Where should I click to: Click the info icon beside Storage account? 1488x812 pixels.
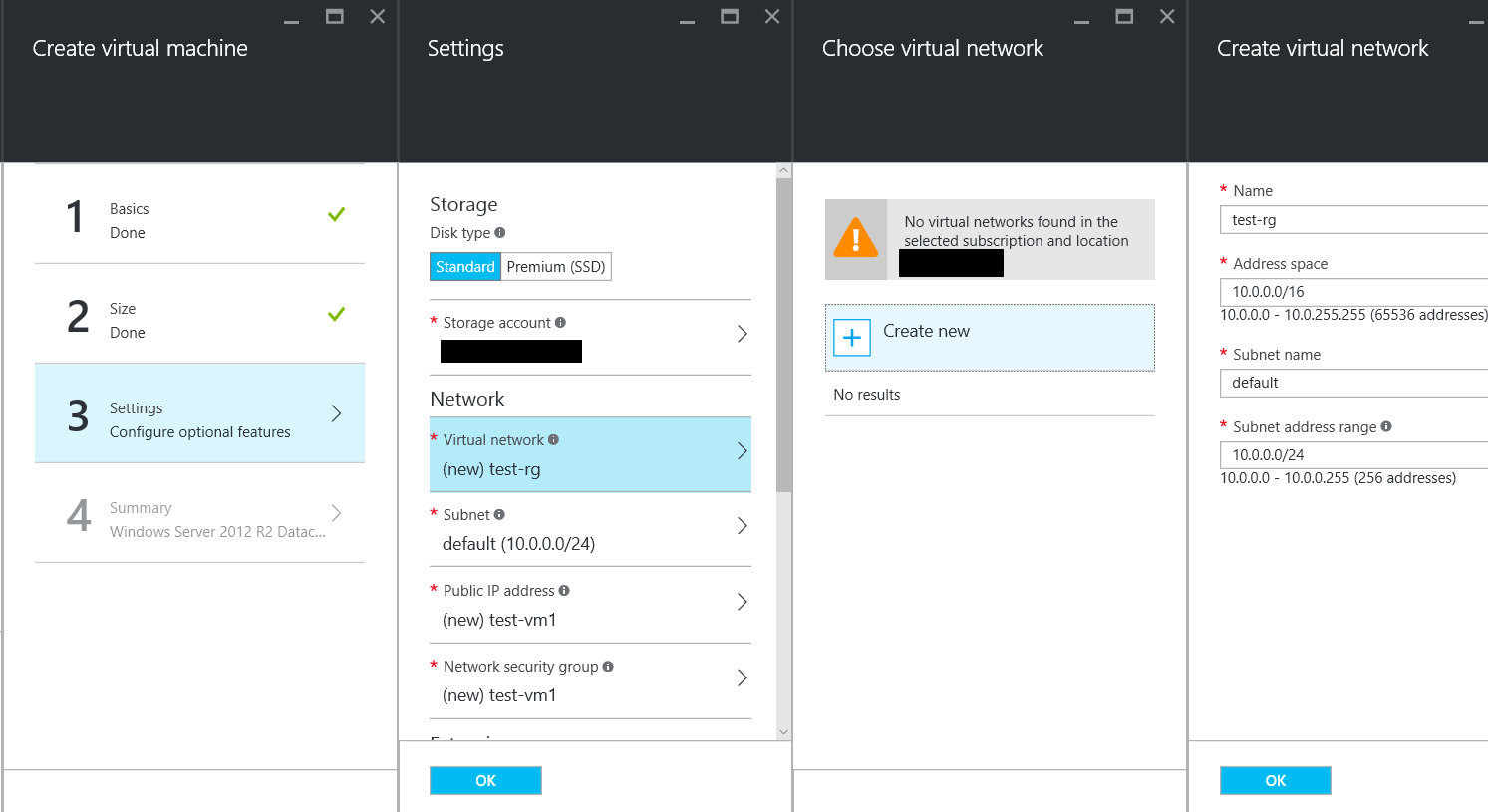click(559, 322)
